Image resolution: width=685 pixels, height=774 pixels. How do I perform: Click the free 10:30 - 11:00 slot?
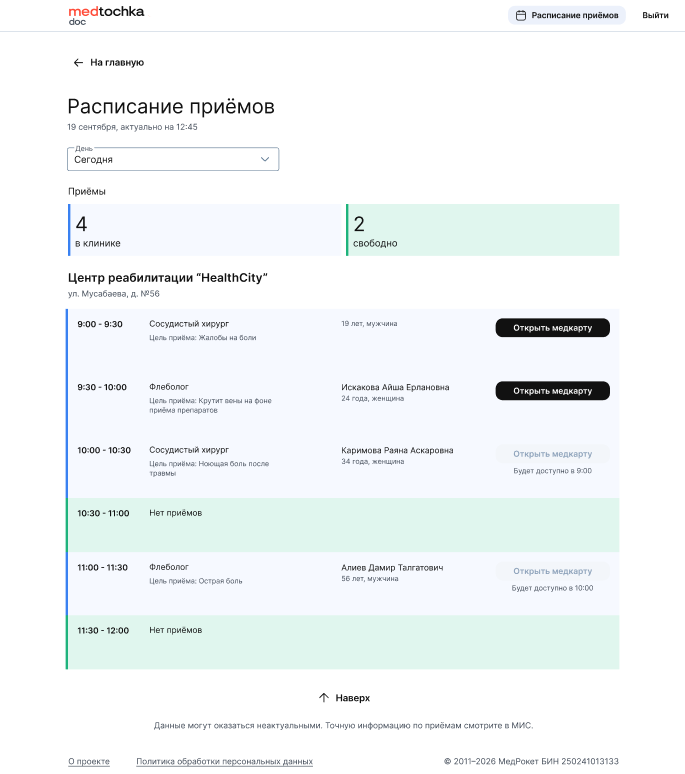coord(343,525)
